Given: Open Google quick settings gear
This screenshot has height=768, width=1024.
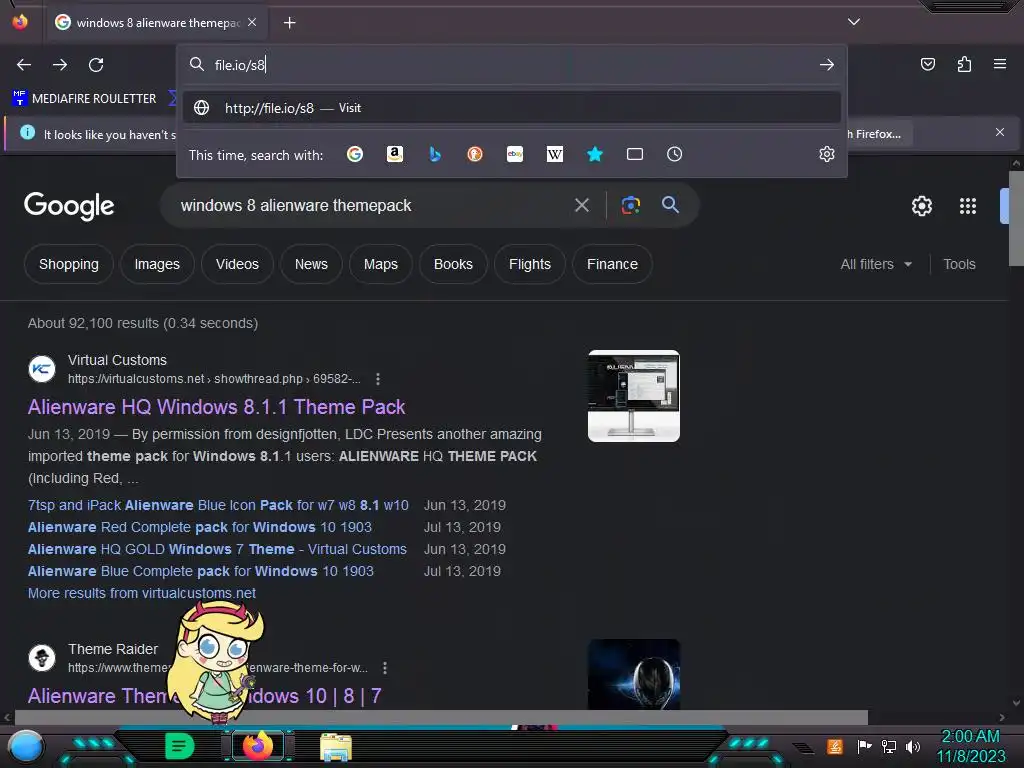Looking at the screenshot, I should (921, 206).
